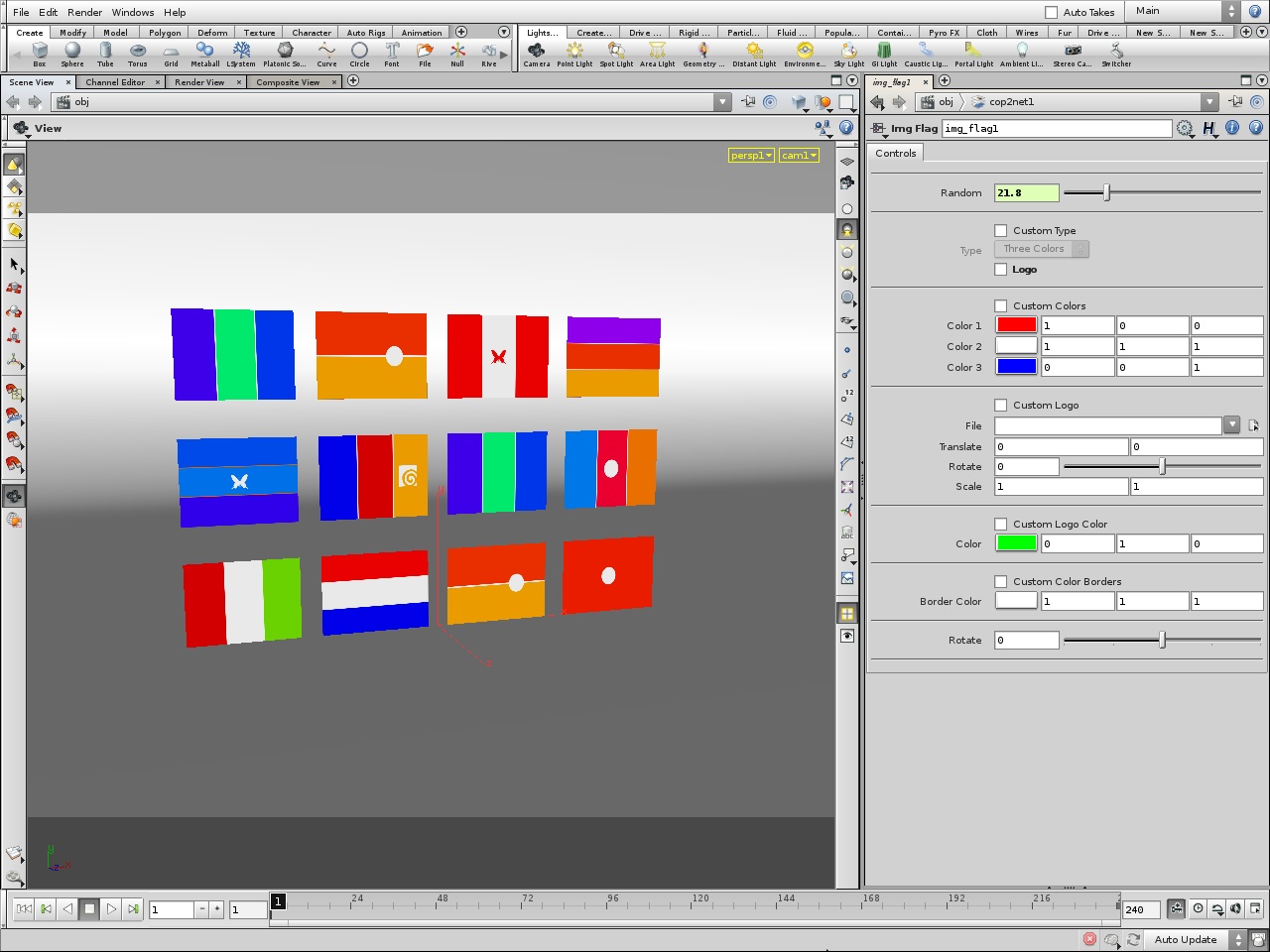Switch to the Composite View tab

pyautogui.click(x=290, y=82)
